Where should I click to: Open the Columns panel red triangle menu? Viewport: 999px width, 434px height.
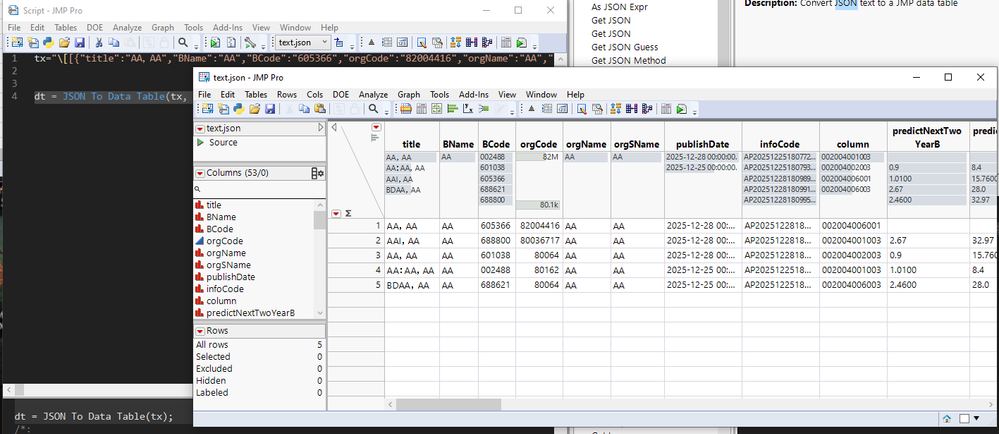tap(200, 173)
